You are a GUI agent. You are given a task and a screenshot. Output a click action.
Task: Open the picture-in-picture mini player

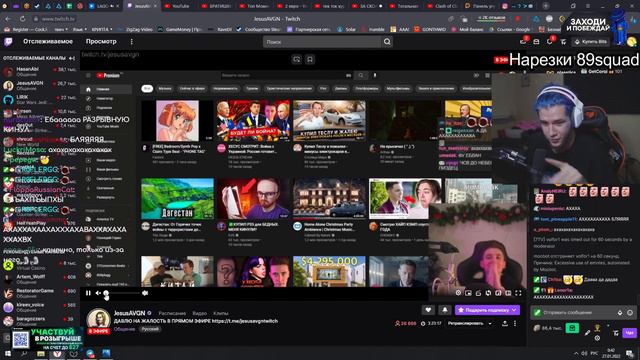click(x=469, y=293)
